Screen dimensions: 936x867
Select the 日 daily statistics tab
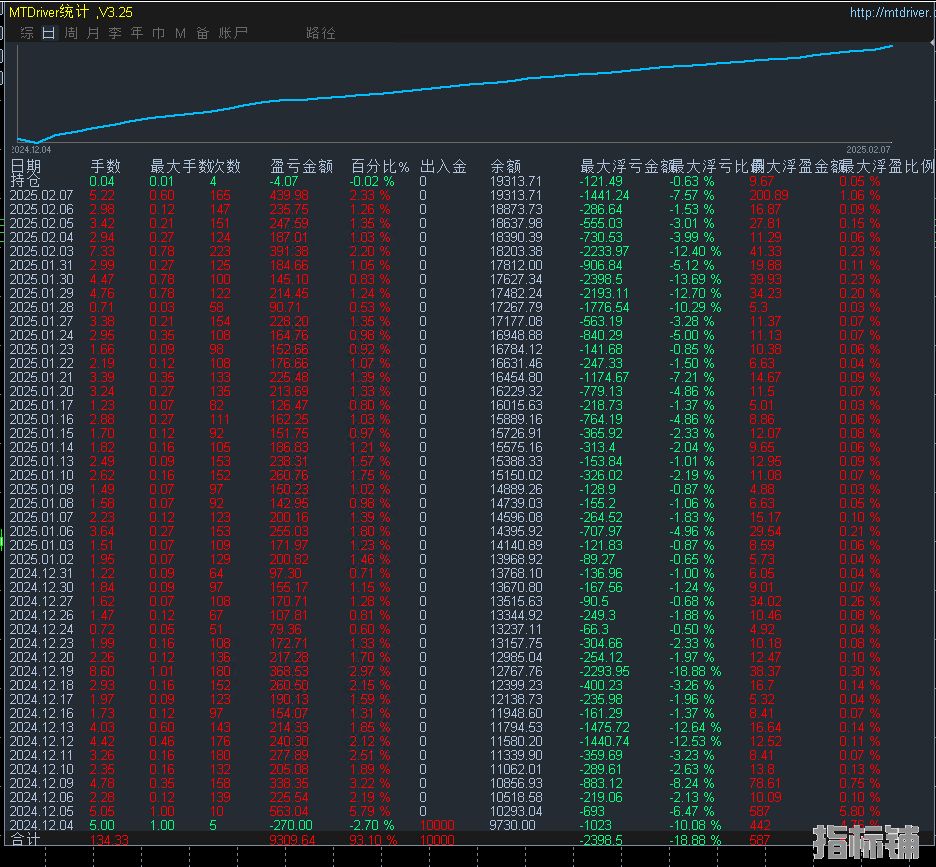coord(49,33)
